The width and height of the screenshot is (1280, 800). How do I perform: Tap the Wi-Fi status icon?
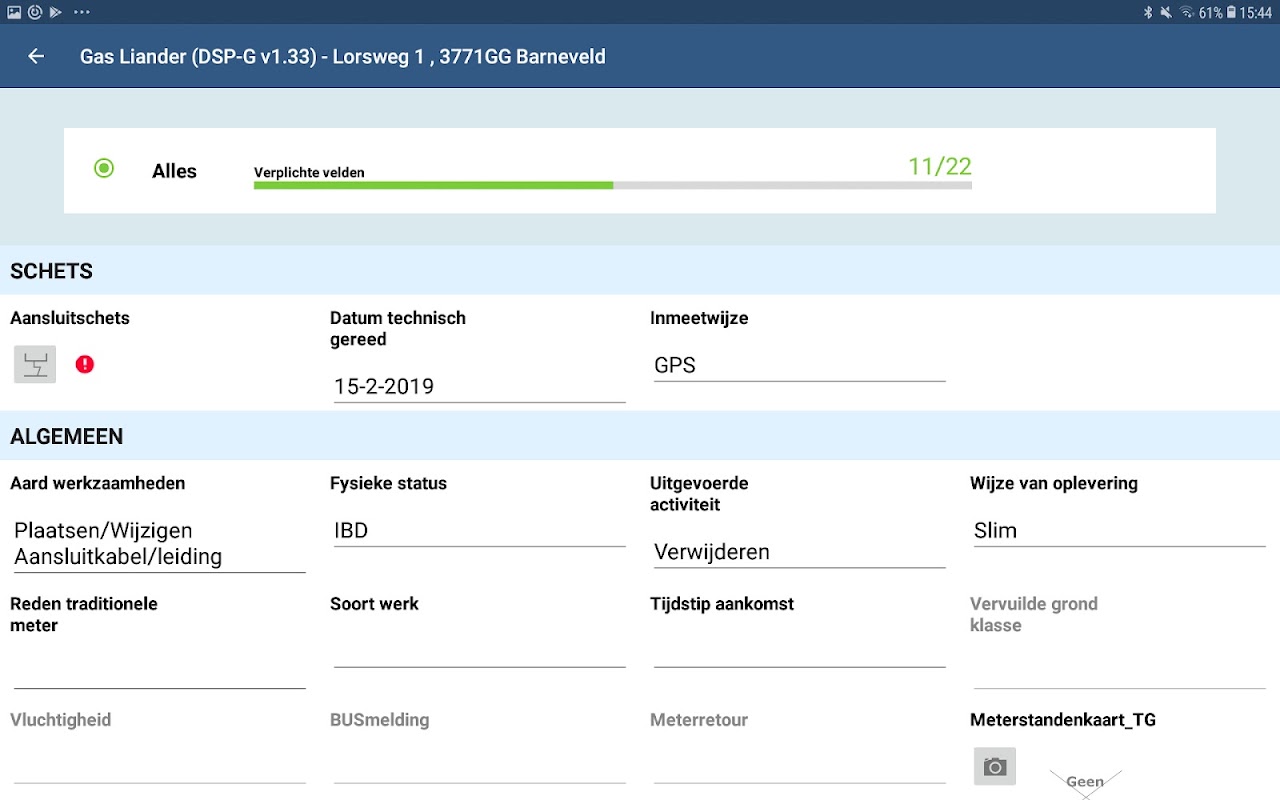click(1187, 12)
